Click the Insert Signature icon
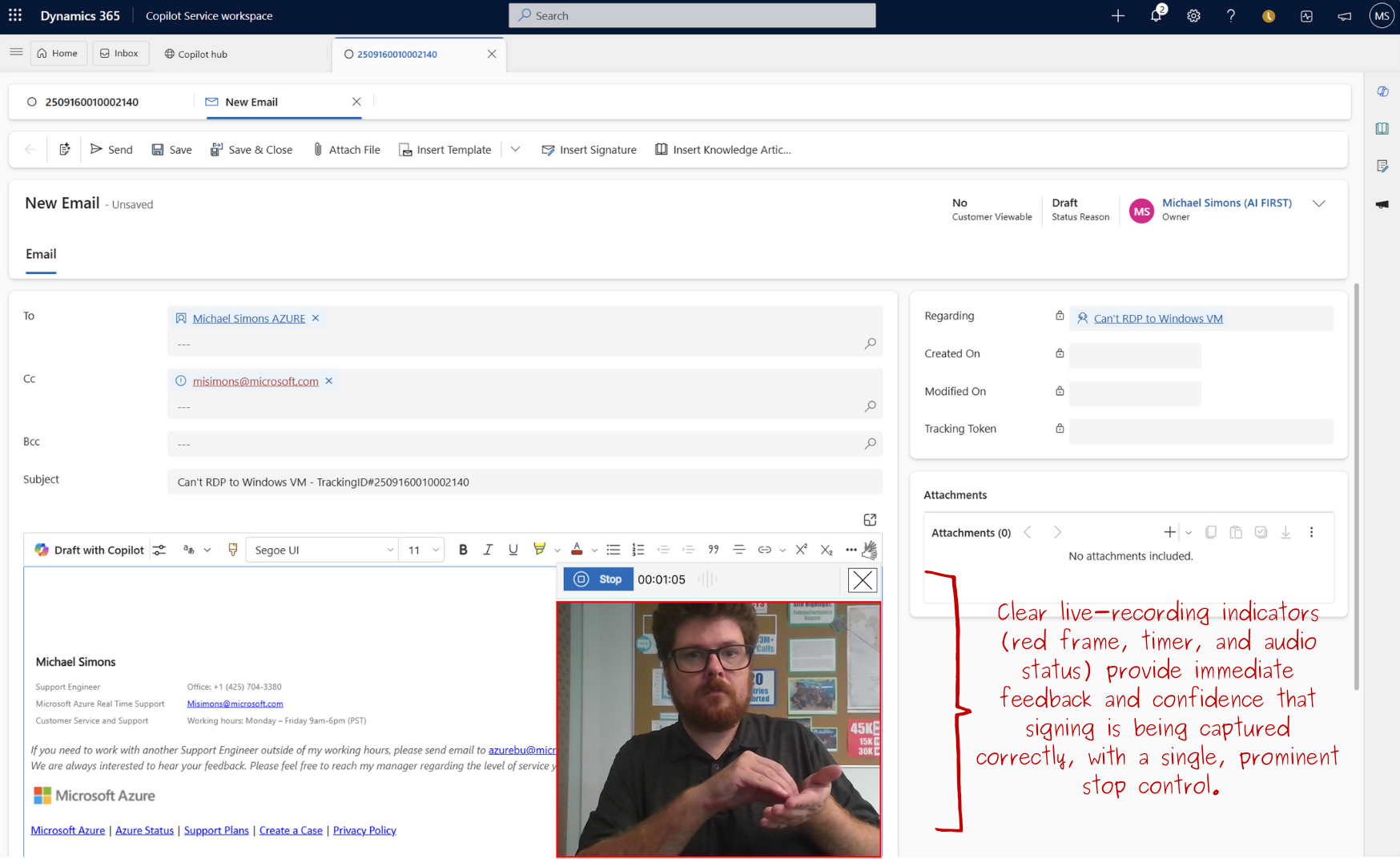 [x=548, y=150]
